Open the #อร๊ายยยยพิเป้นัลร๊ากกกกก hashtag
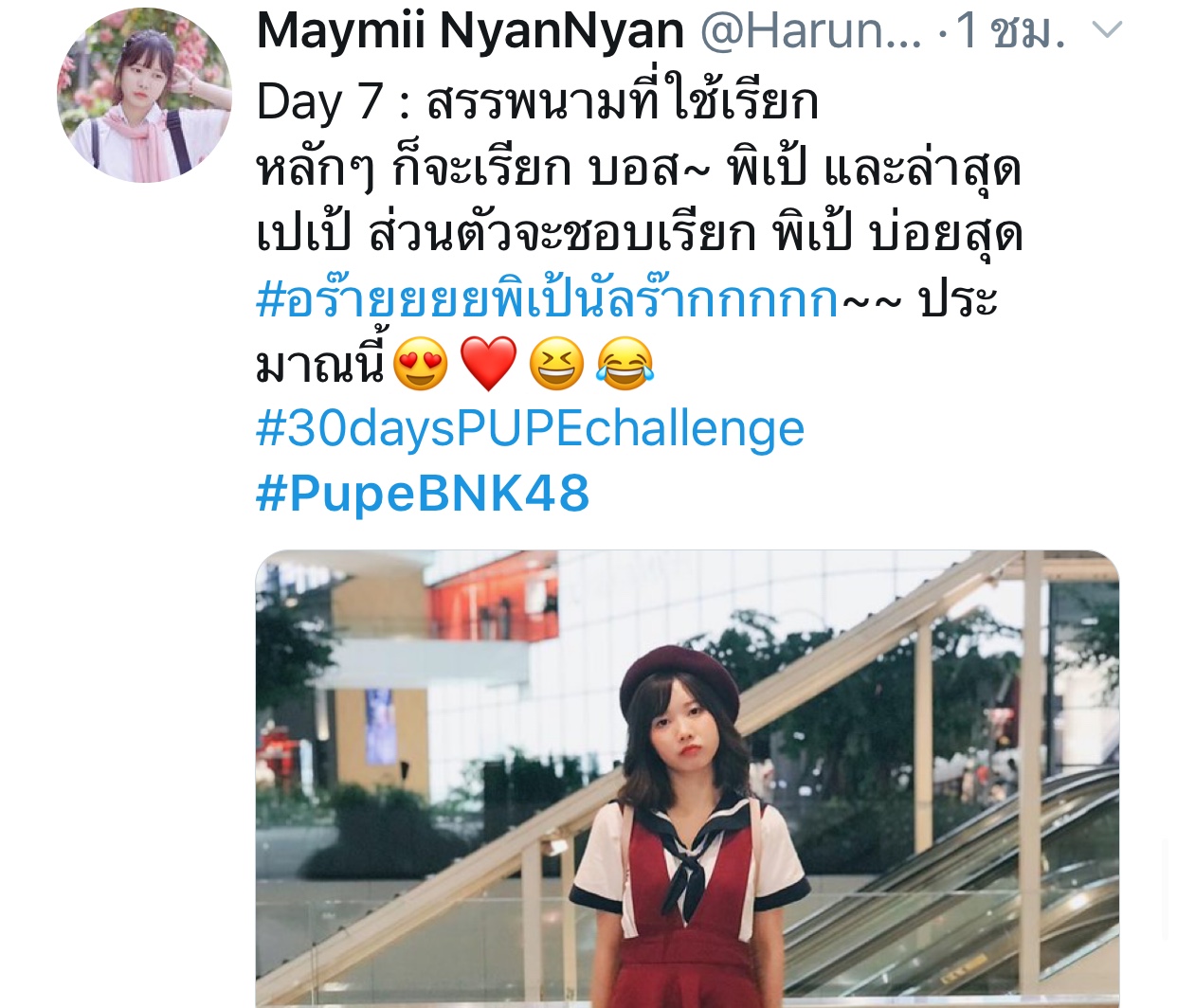Image resolution: width=1177 pixels, height=1008 pixels. [x=548, y=299]
